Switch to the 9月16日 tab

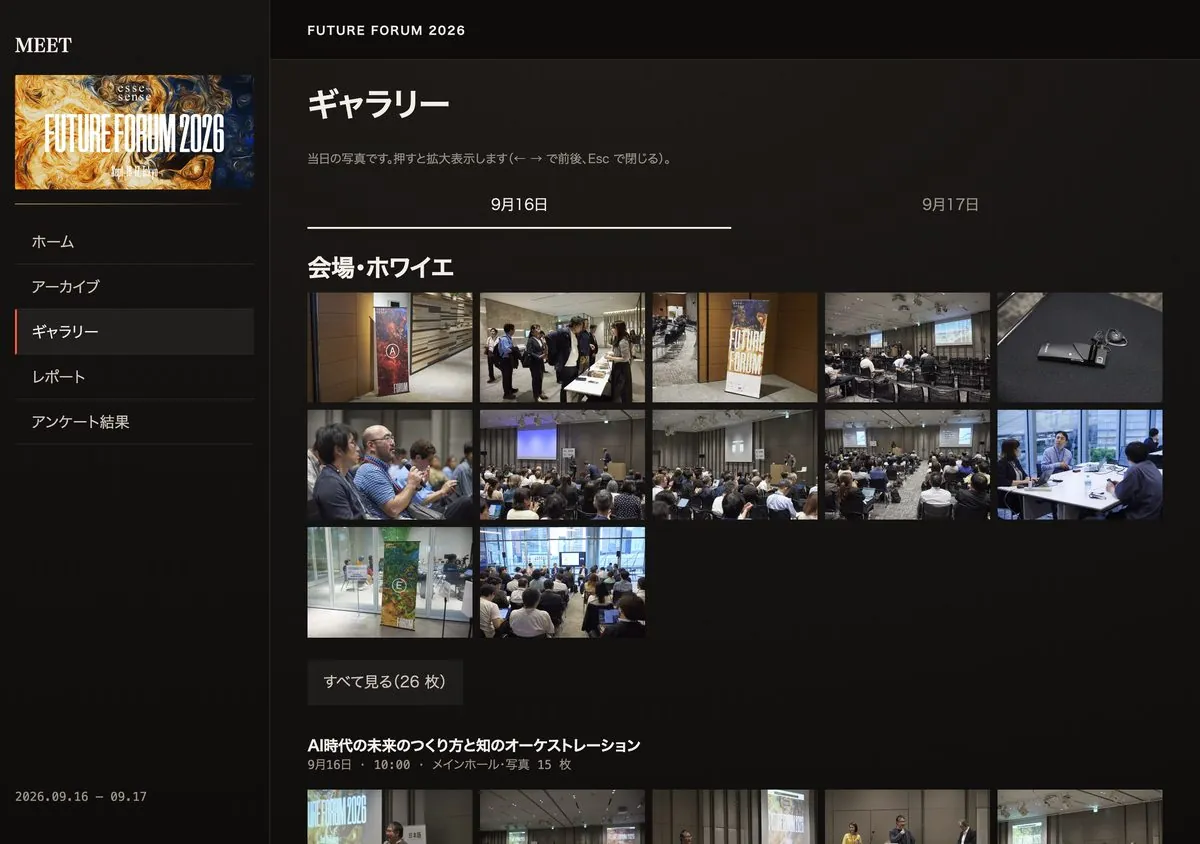tap(519, 205)
